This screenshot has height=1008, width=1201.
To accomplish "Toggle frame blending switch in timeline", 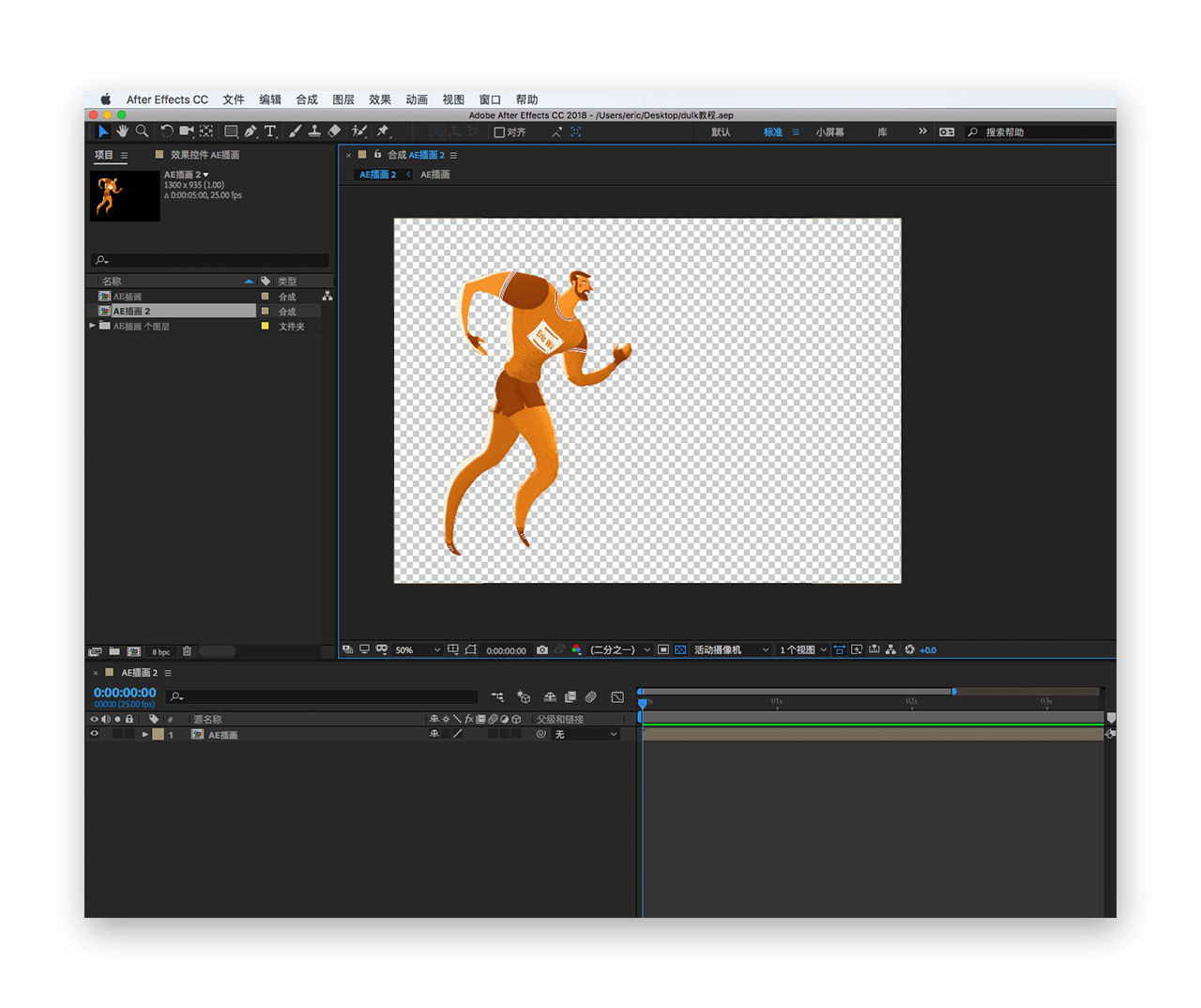I will click(570, 696).
